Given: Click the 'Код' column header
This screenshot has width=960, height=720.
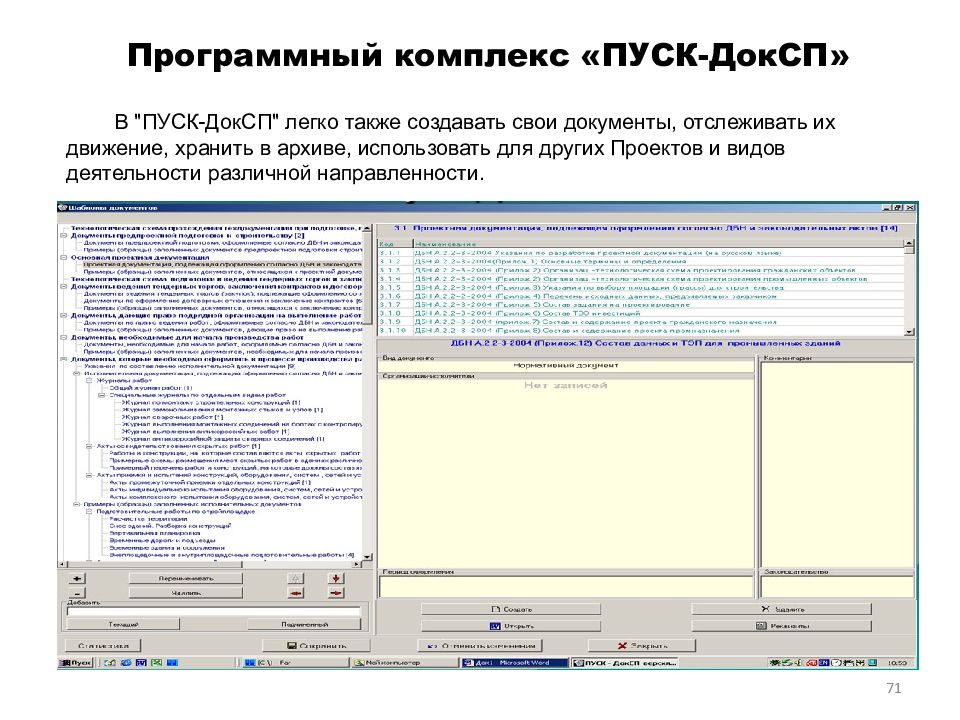Looking at the screenshot, I should (x=395, y=244).
